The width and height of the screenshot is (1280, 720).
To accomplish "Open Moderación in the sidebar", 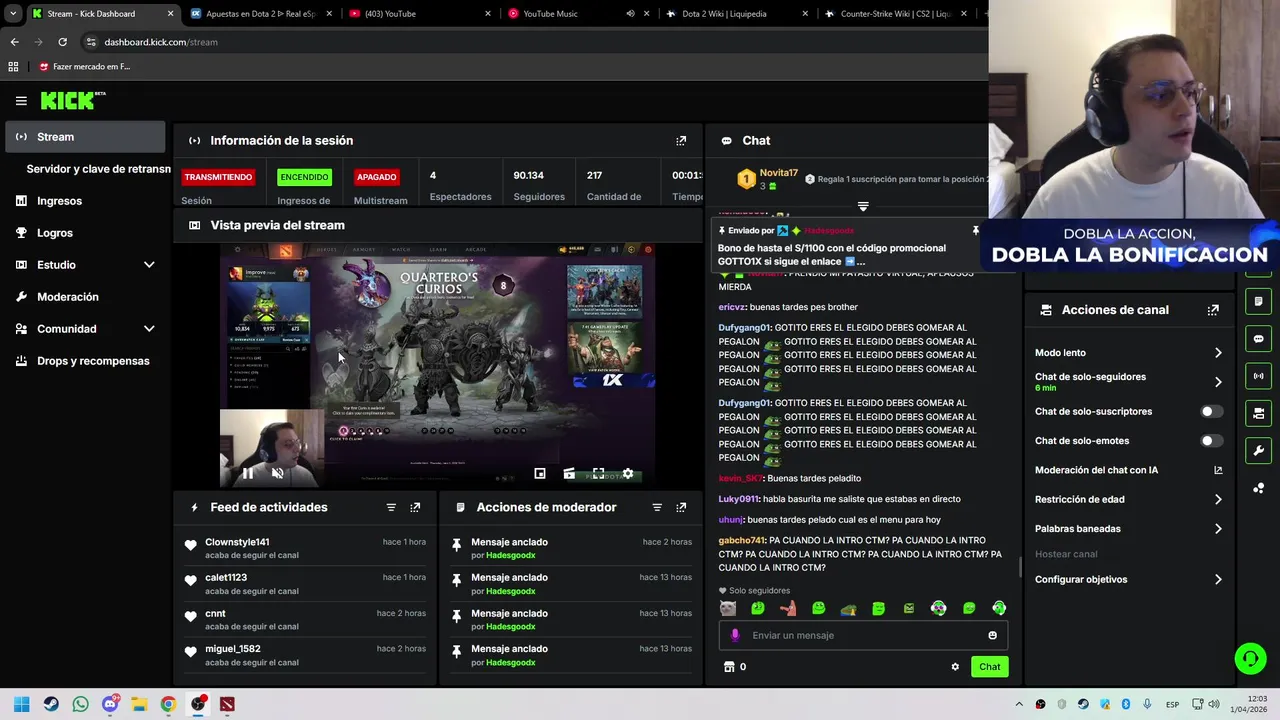I will [x=84, y=297].
